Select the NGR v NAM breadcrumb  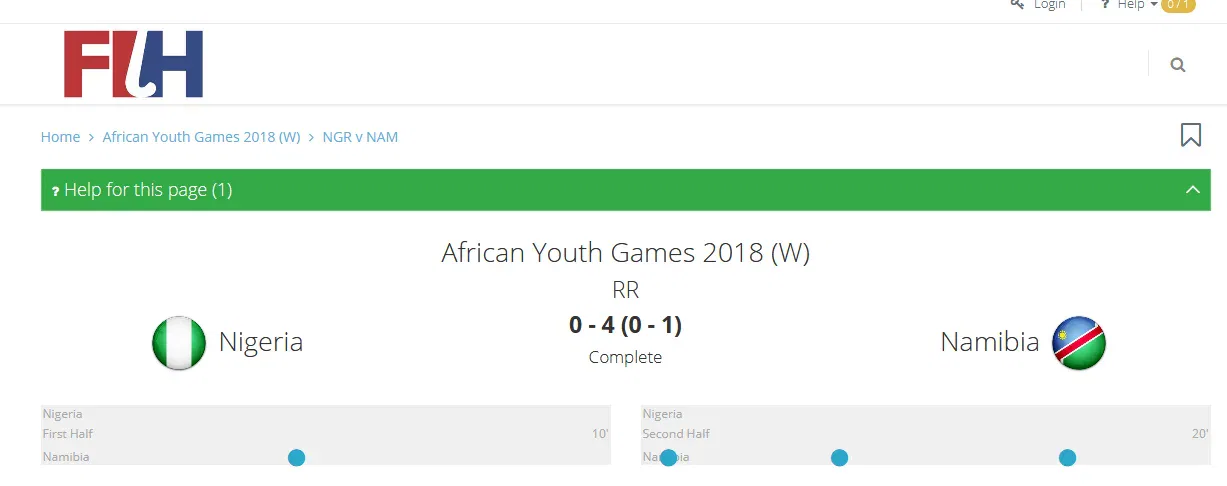pos(360,137)
